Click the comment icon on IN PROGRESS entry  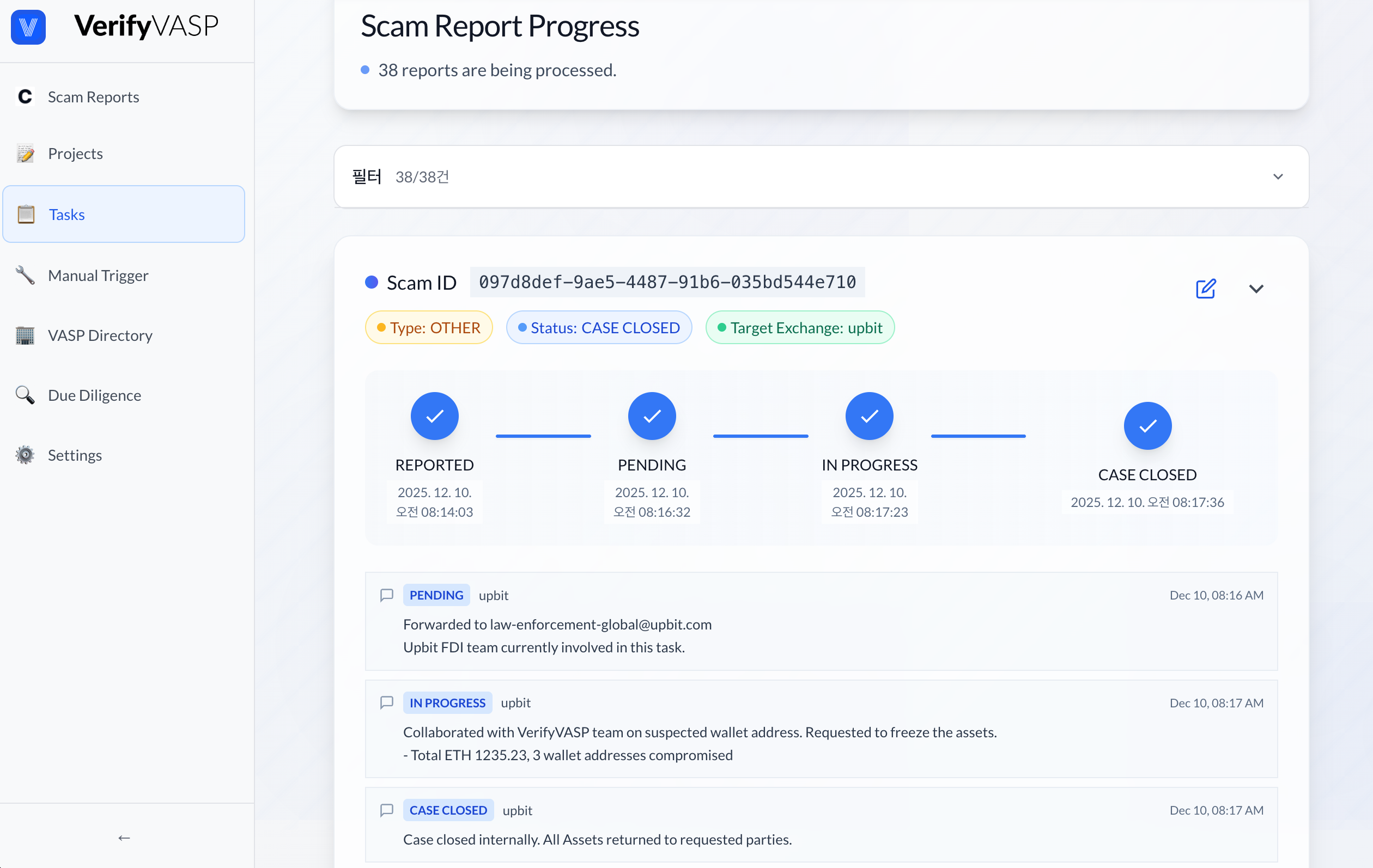(x=387, y=702)
